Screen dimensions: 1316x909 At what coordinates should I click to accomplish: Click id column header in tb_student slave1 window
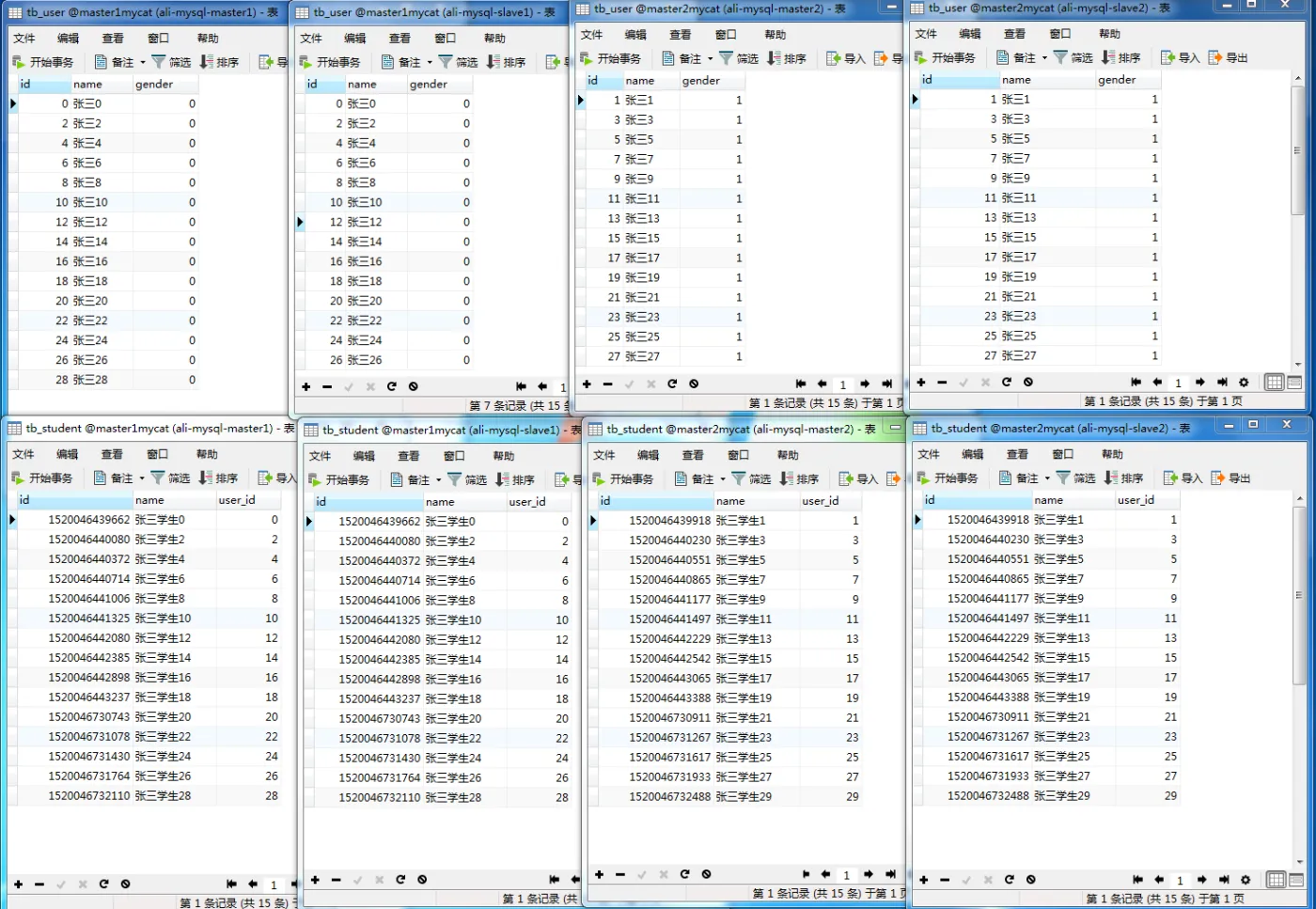pyautogui.click(x=368, y=502)
